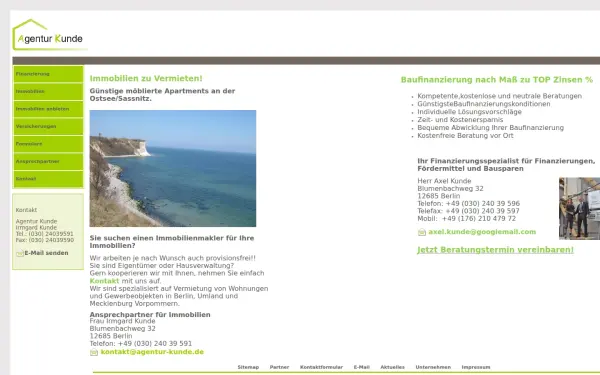Viewport: 600px width, 375px height.
Task: Click the text Günstige möblierte Apartments an der Ostsee/Sassnitz.
Action: pyautogui.click(x=162, y=95)
